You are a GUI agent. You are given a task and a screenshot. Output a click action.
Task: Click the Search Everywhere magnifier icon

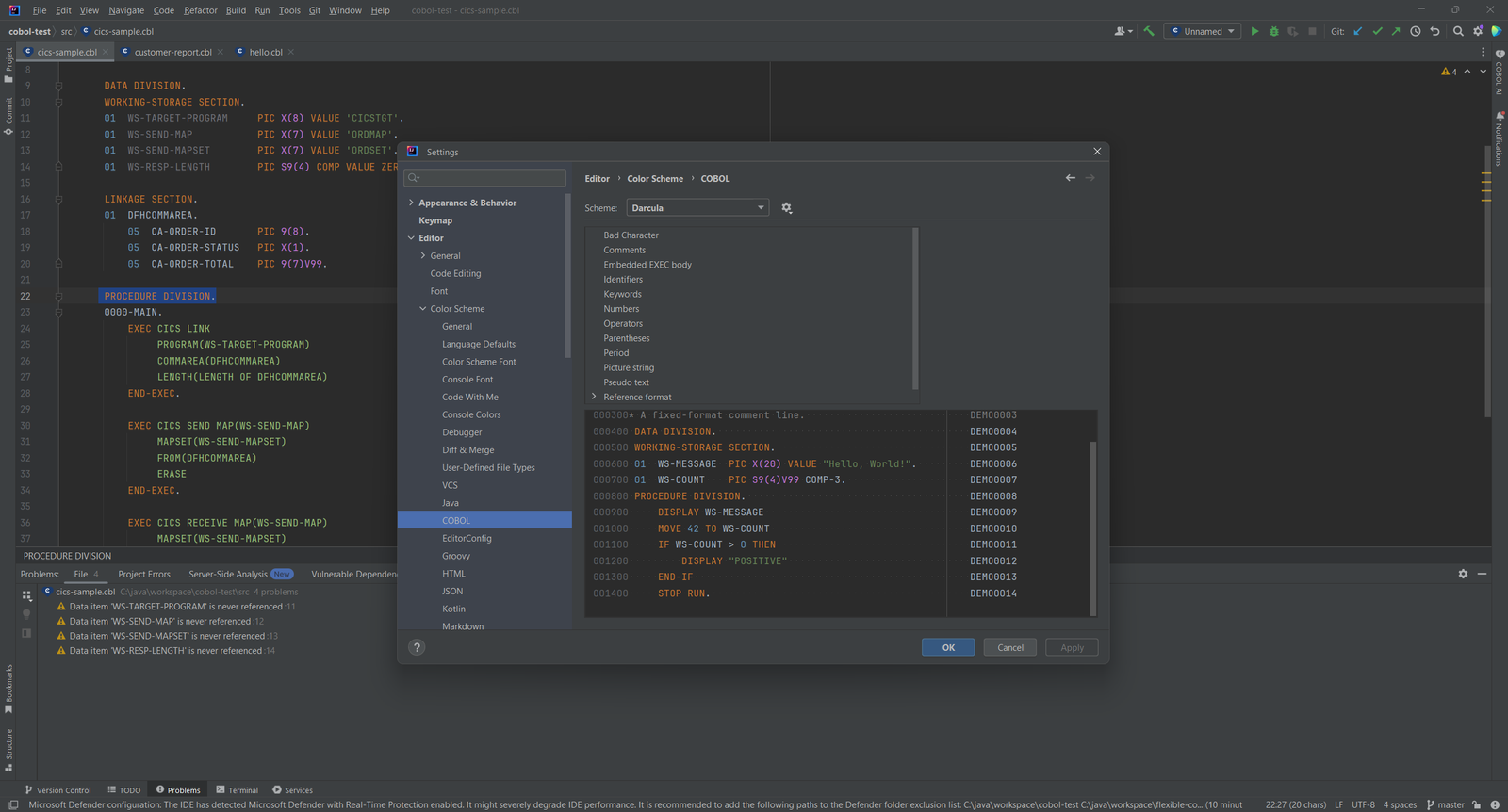[1458, 31]
